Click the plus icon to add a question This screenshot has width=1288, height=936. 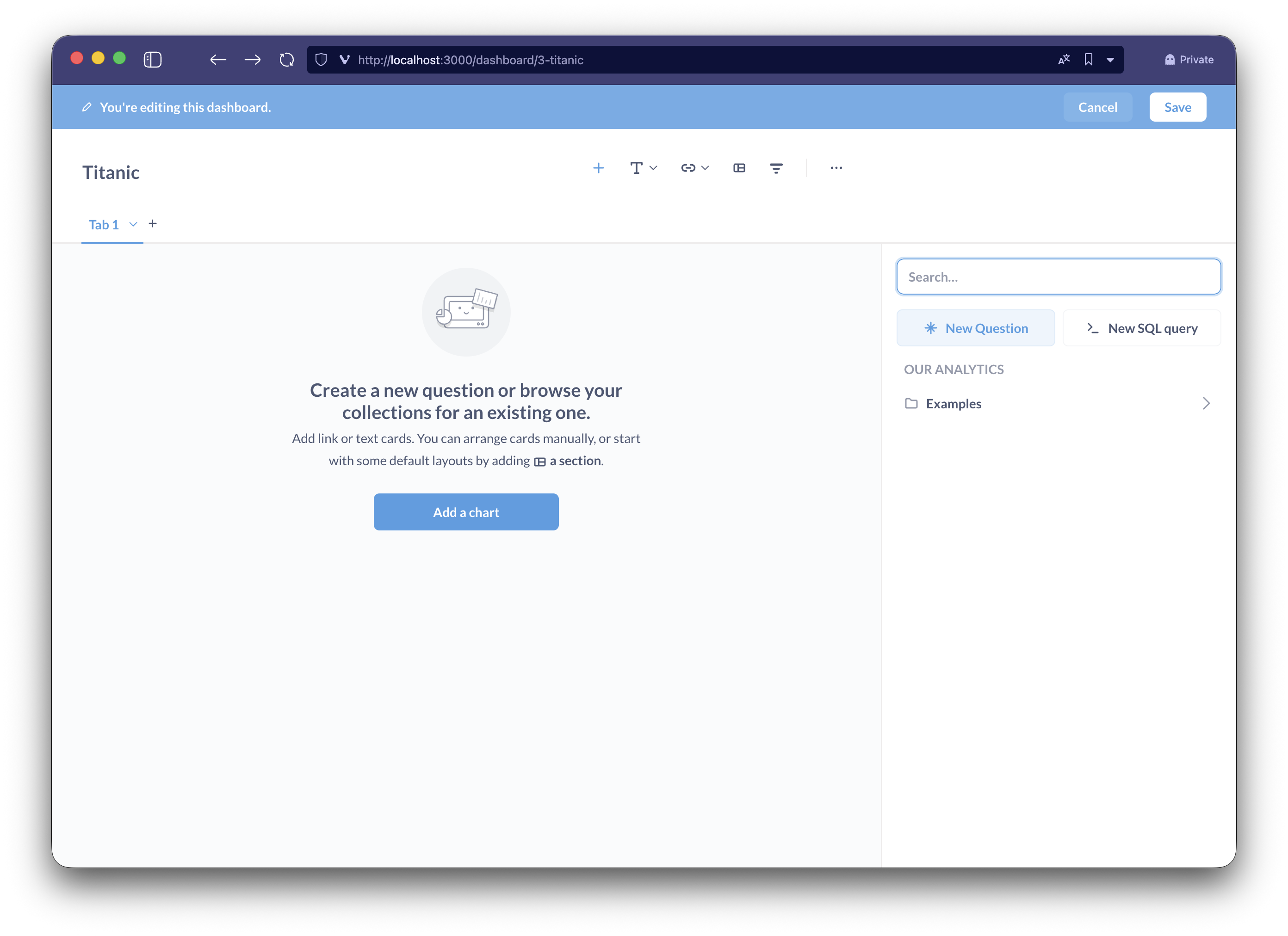pyautogui.click(x=598, y=168)
